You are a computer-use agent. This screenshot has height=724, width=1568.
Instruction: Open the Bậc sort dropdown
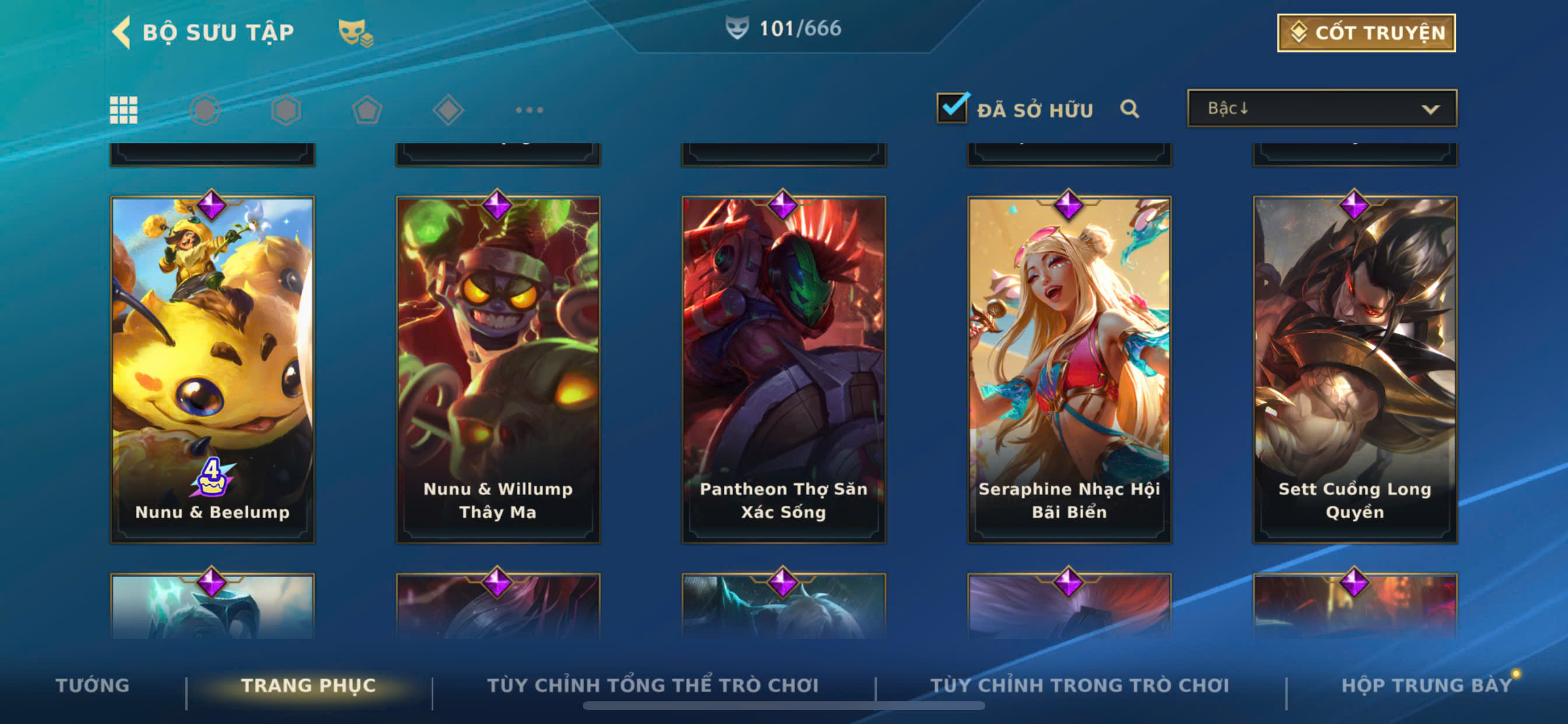point(1321,108)
